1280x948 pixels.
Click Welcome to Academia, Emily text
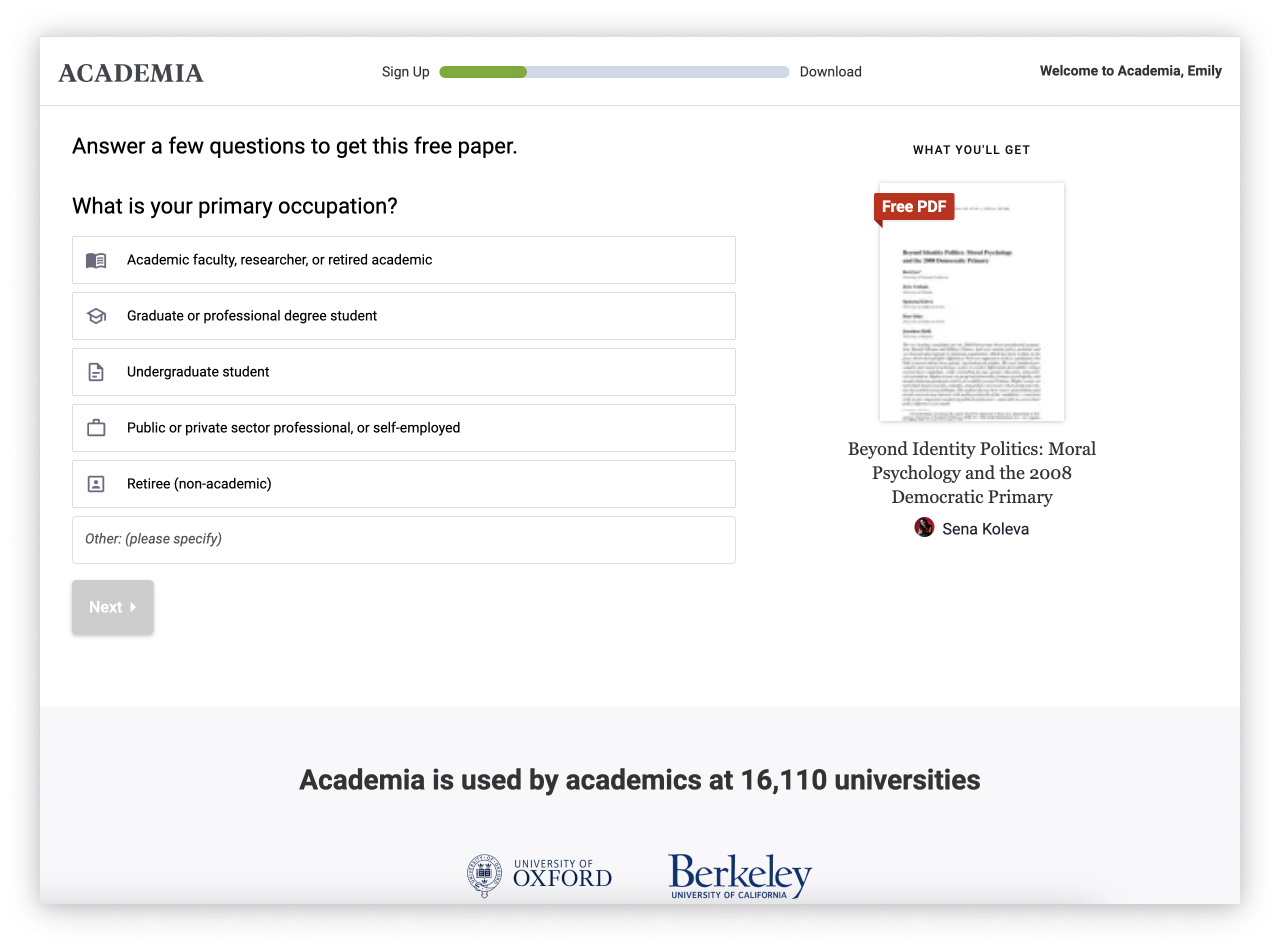1131,71
